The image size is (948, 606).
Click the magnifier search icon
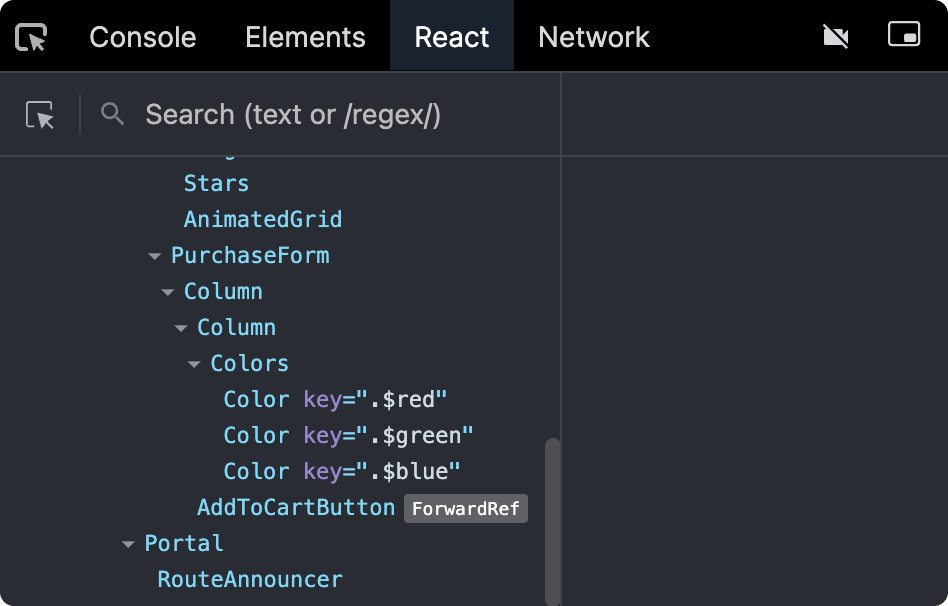113,114
